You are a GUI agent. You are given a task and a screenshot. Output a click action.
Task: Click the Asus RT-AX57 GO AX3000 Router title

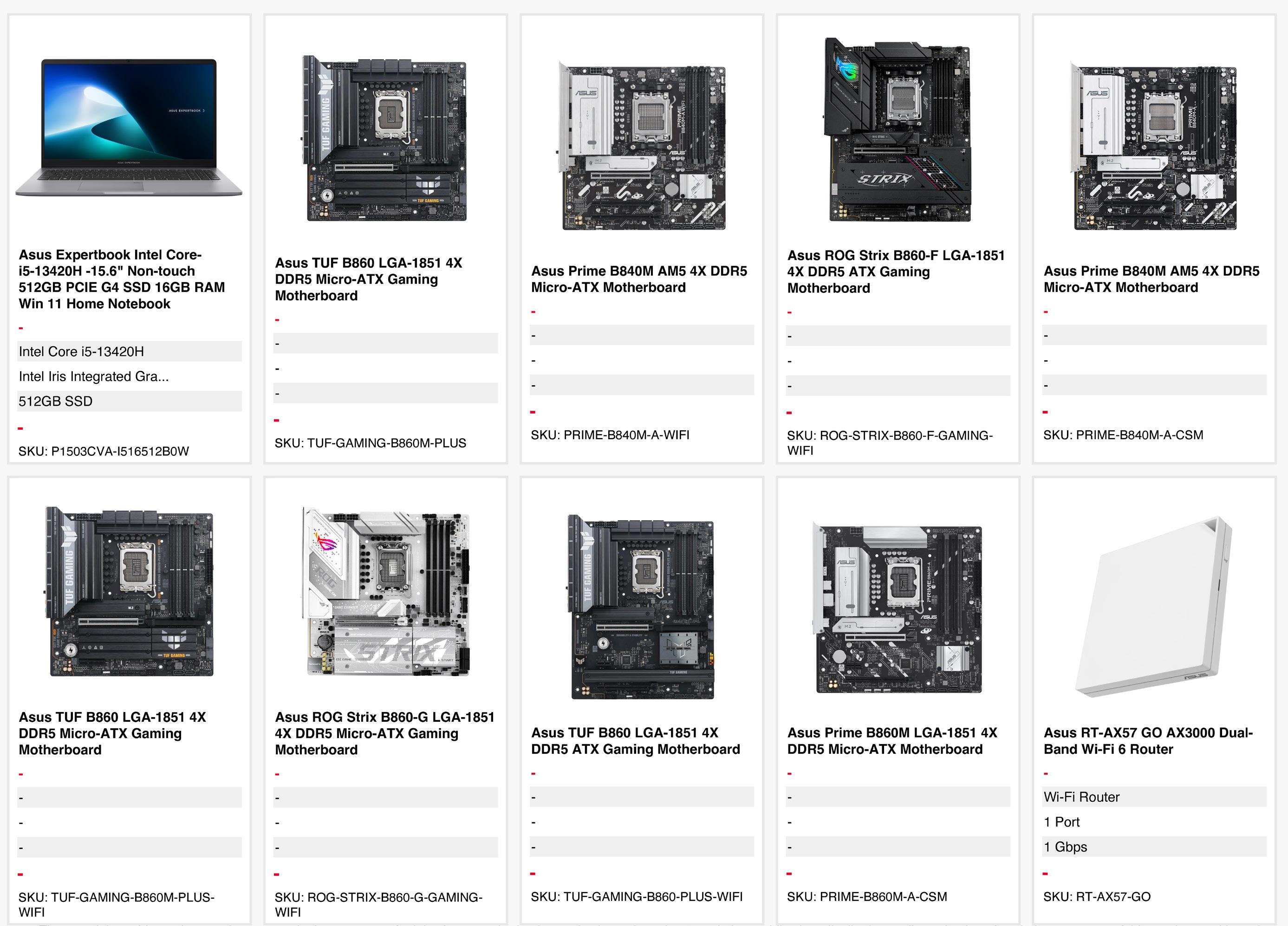(x=1148, y=740)
